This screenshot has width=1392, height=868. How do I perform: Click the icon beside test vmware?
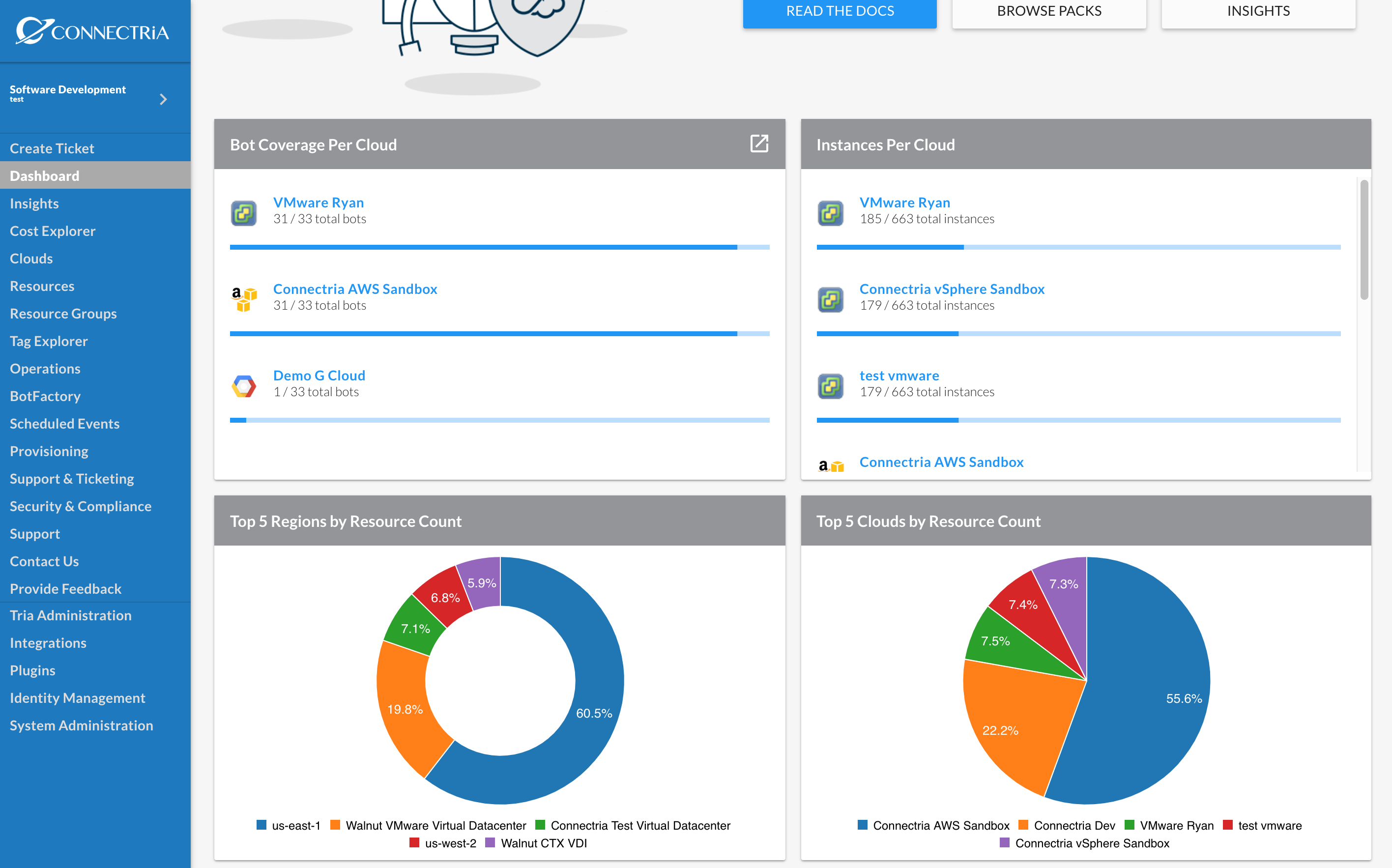[830, 386]
